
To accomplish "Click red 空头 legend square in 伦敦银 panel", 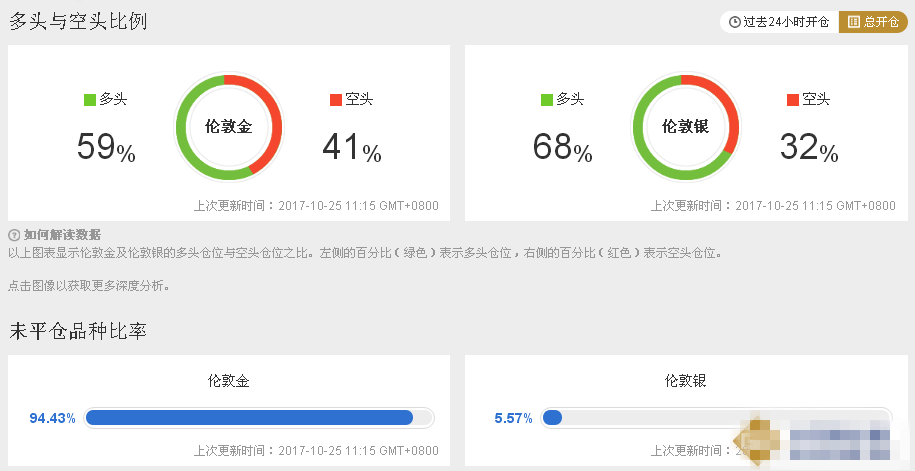I will [x=792, y=99].
